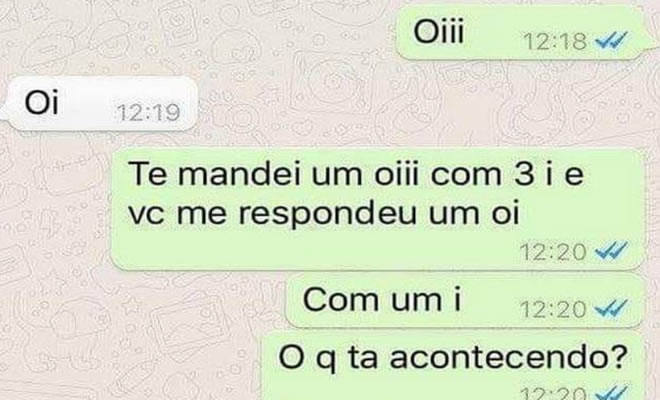This screenshot has width=660, height=400.
Task: Select the 'Oiii' sent message bubble
Action: tap(521, 32)
